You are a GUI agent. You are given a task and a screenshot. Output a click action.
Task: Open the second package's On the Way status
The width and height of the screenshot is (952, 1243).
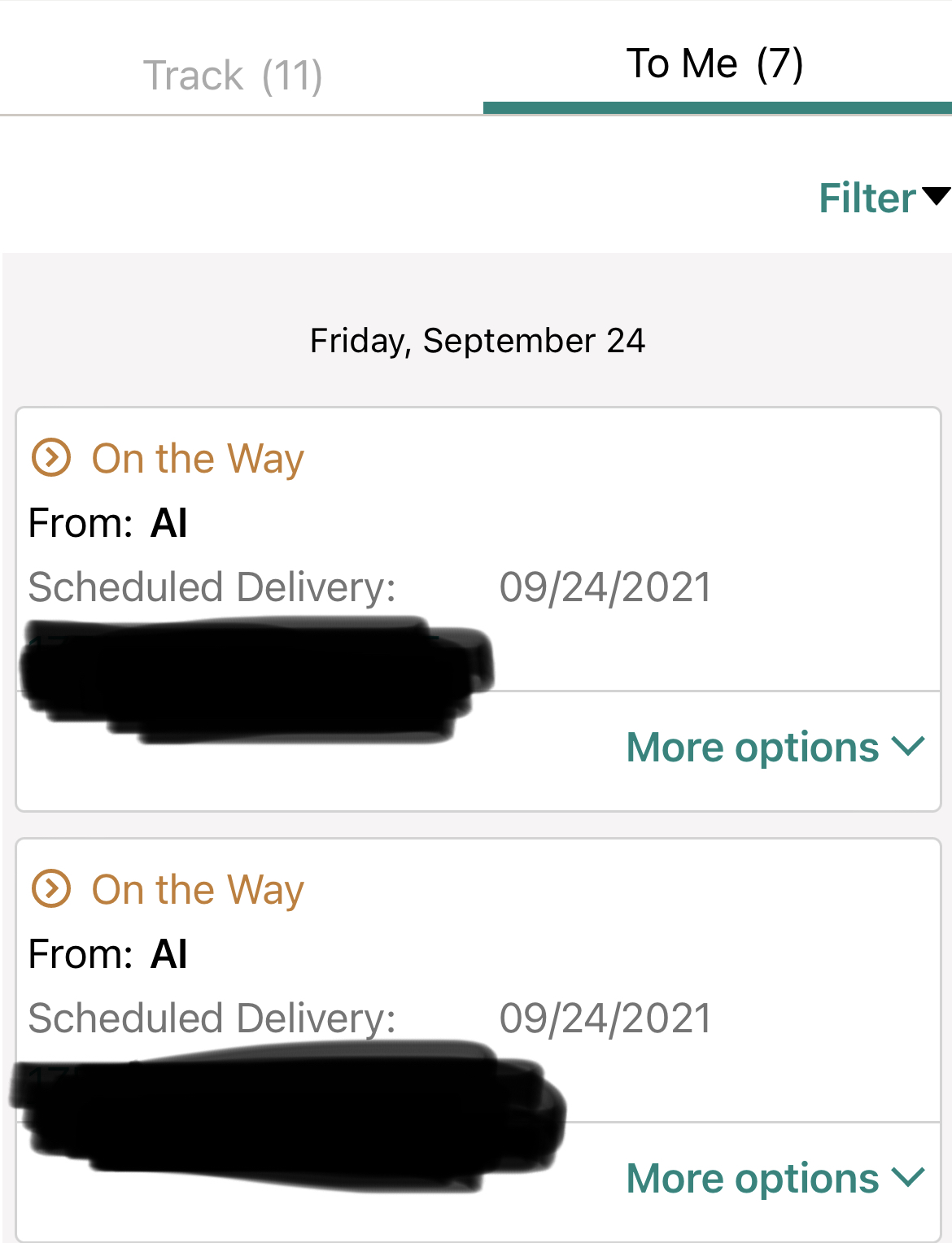[198, 889]
